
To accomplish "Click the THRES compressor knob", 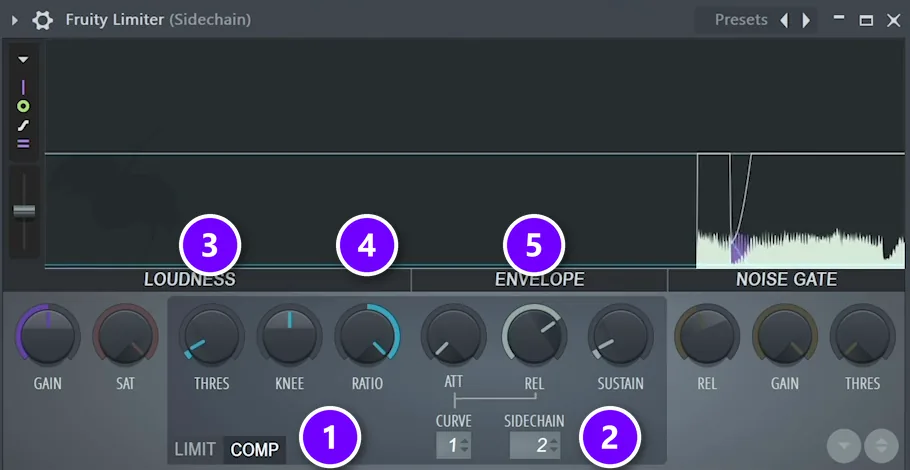I will click(x=211, y=335).
